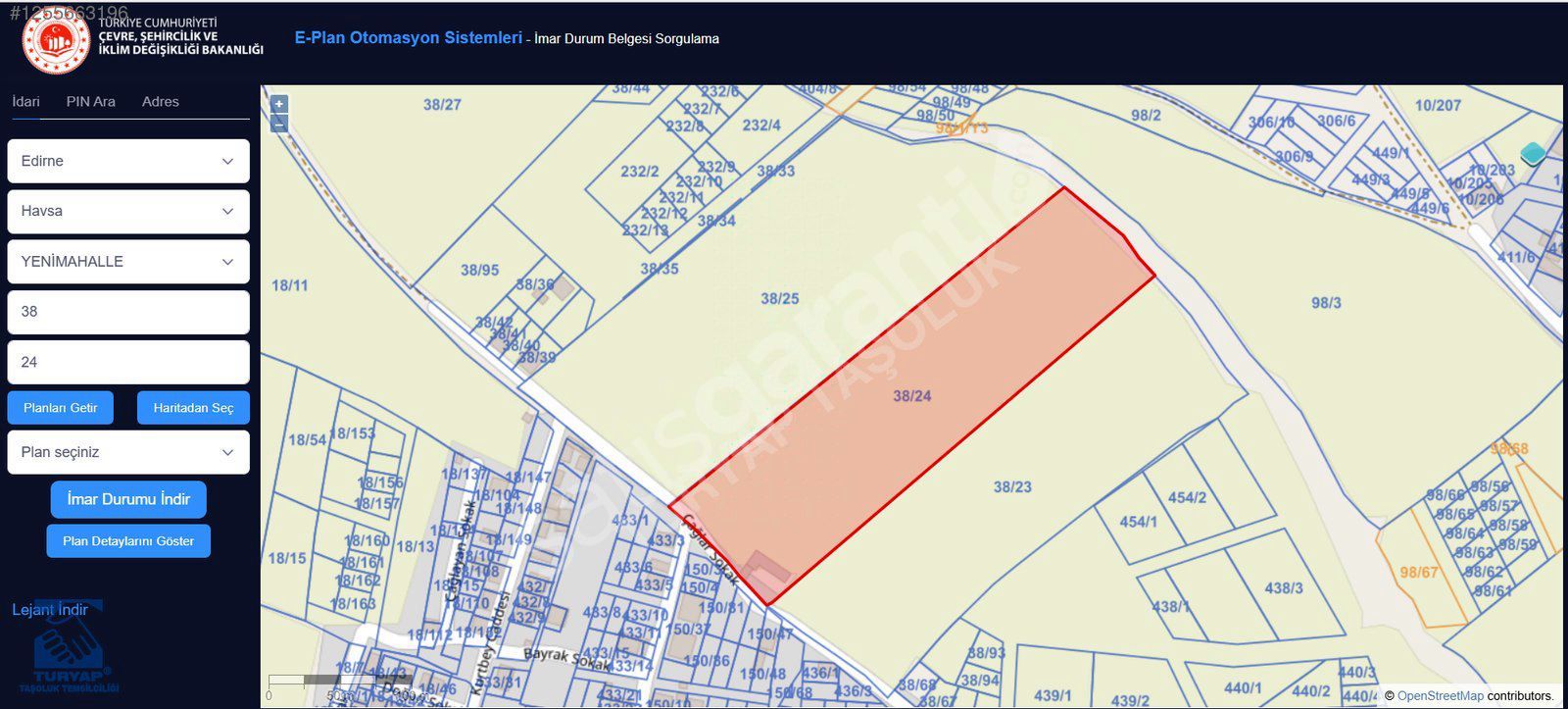Click the ministry logo emblem
The image size is (1568, 709).
click(56, 41)
